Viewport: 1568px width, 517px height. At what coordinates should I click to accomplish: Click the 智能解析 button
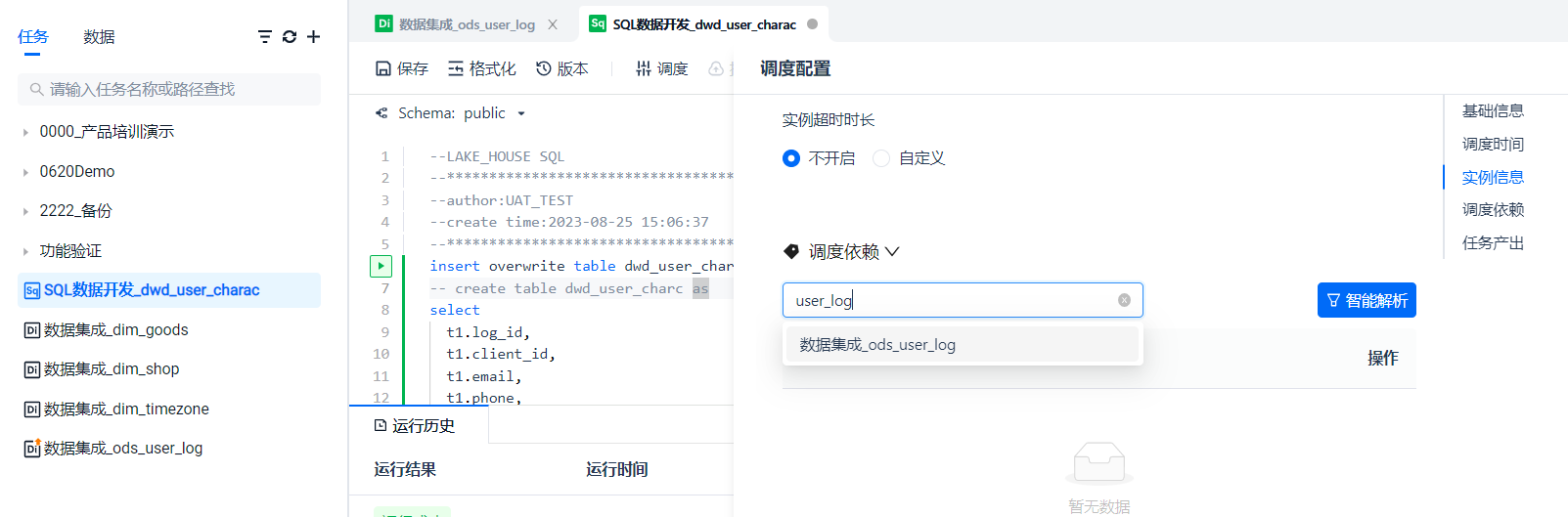(1366, 300)
